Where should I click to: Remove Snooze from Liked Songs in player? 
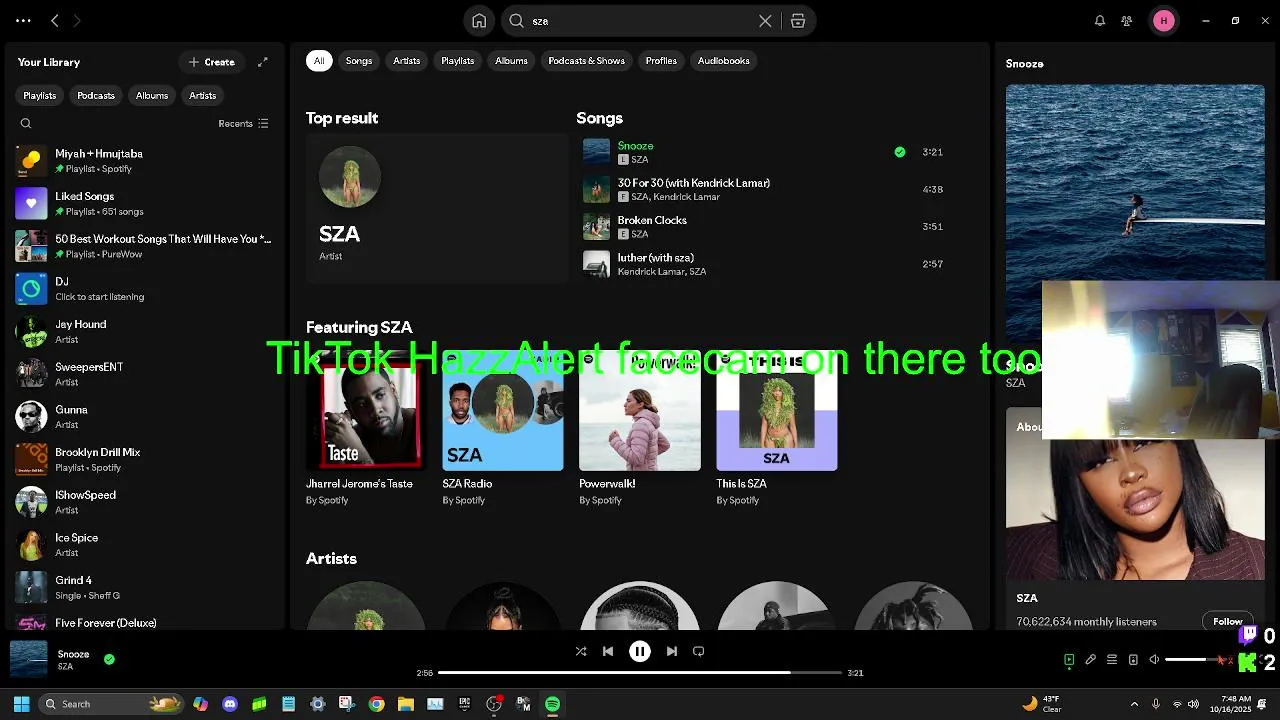tap(109, 659)
